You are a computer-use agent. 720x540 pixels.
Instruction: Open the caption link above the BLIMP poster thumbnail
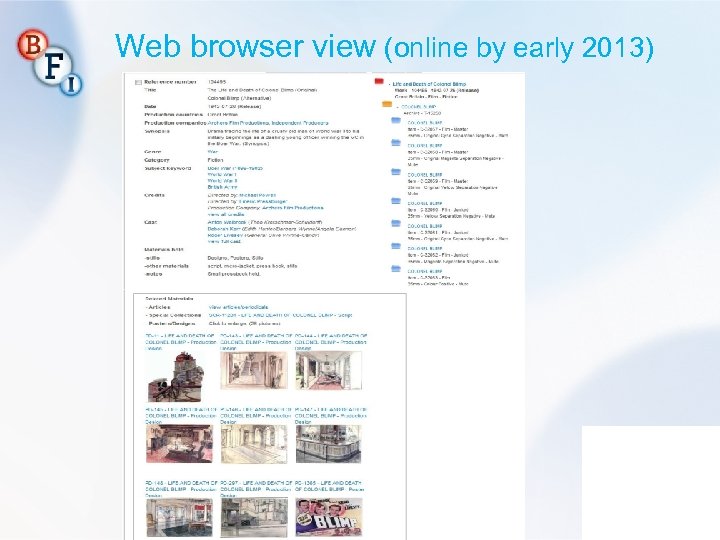[329, 486]
